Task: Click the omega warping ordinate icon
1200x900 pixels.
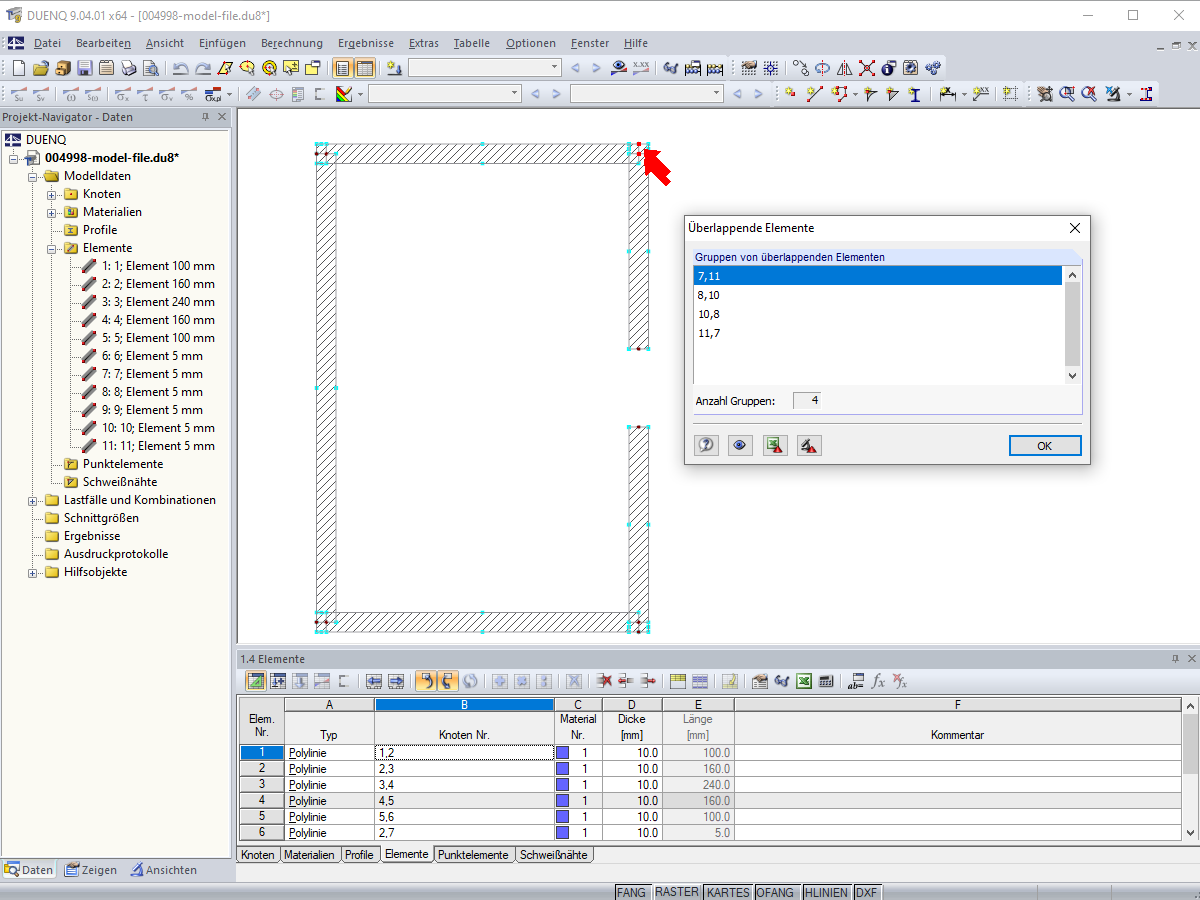Action: coord(70,94)
